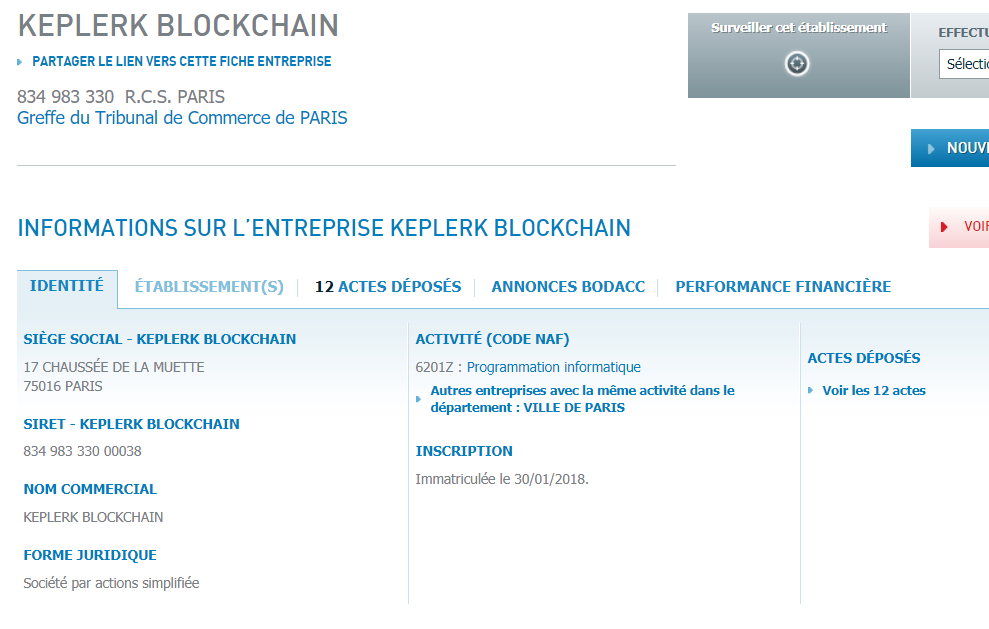The image size is (989, 629).
Task: Open the Programmation informatique activity link
Action: 553,367
